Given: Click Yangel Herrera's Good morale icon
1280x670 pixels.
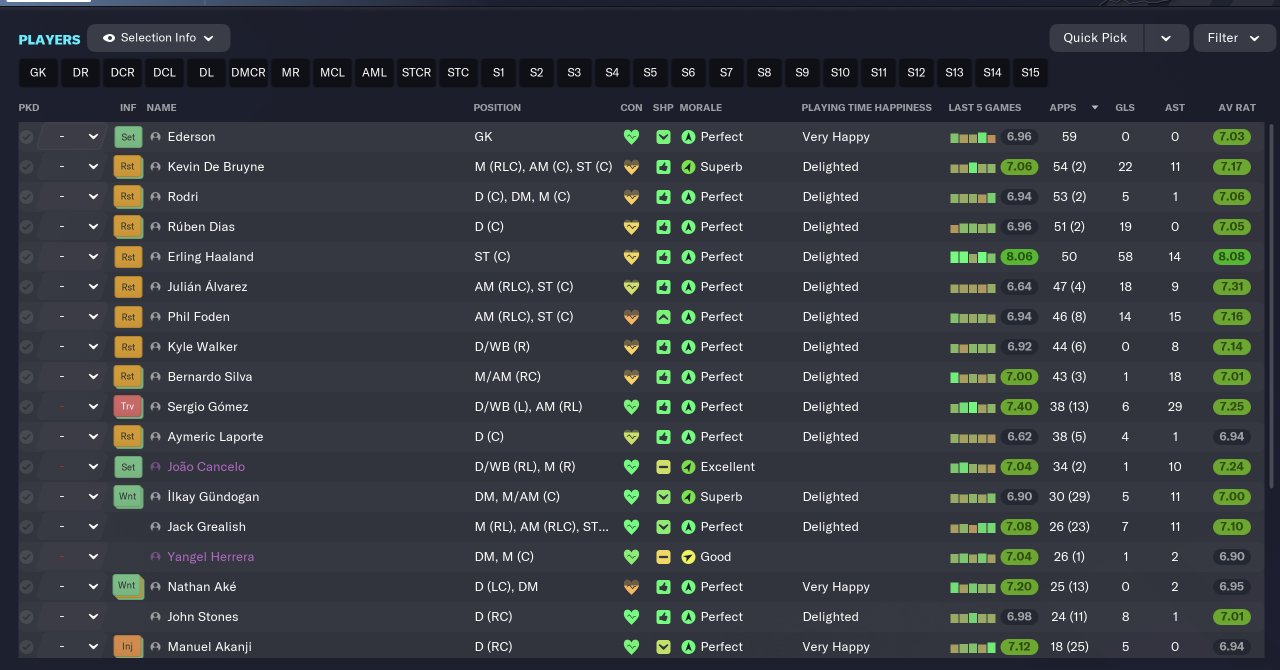Looking at the screenshot, I should 688,557.
